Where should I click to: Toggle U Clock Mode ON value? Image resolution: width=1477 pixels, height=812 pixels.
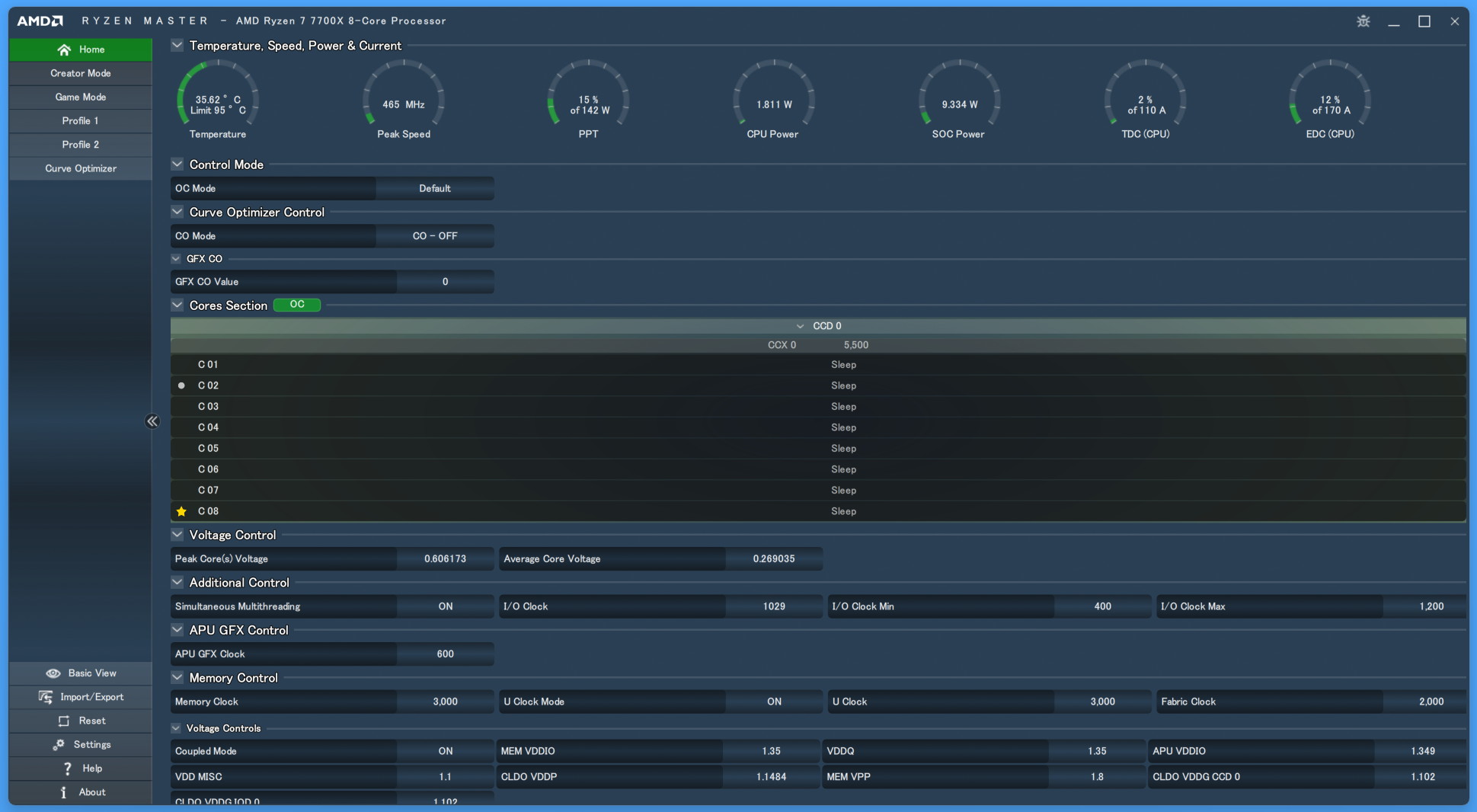coord(774,702)
